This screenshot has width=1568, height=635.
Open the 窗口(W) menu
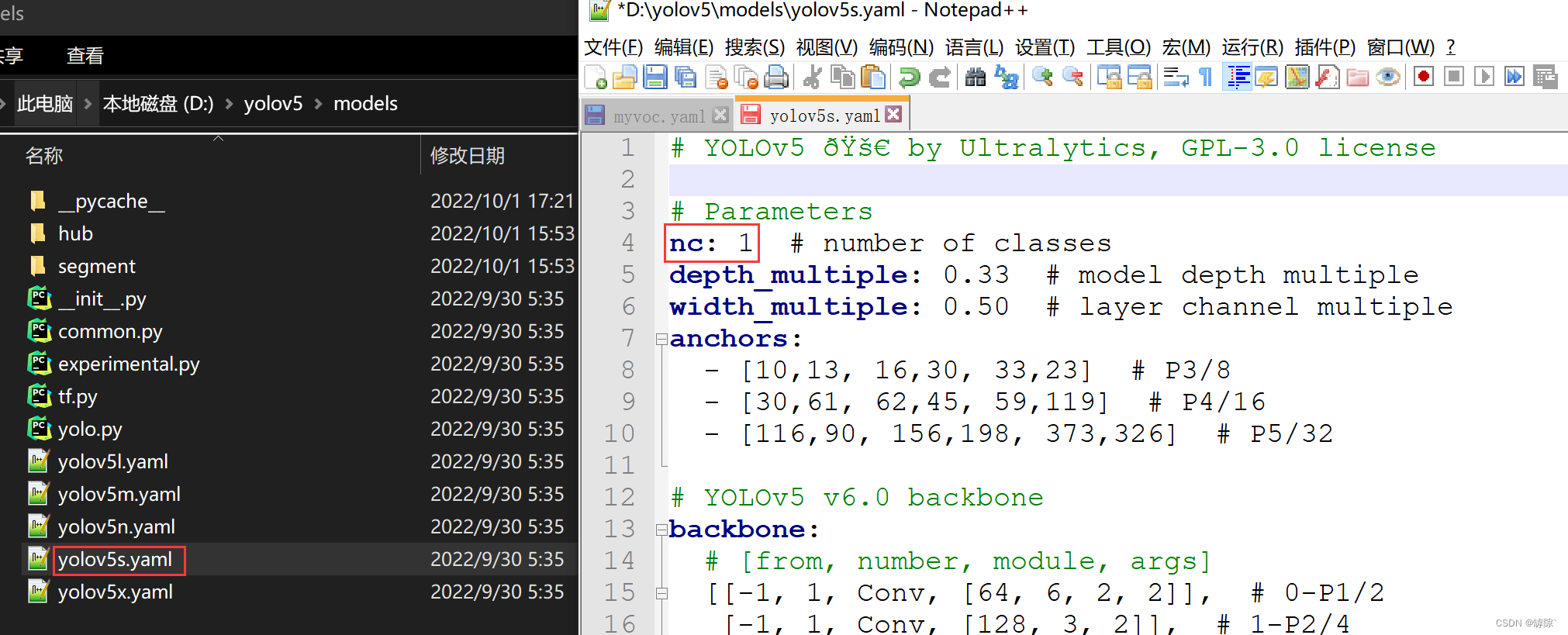point(1400,47)
